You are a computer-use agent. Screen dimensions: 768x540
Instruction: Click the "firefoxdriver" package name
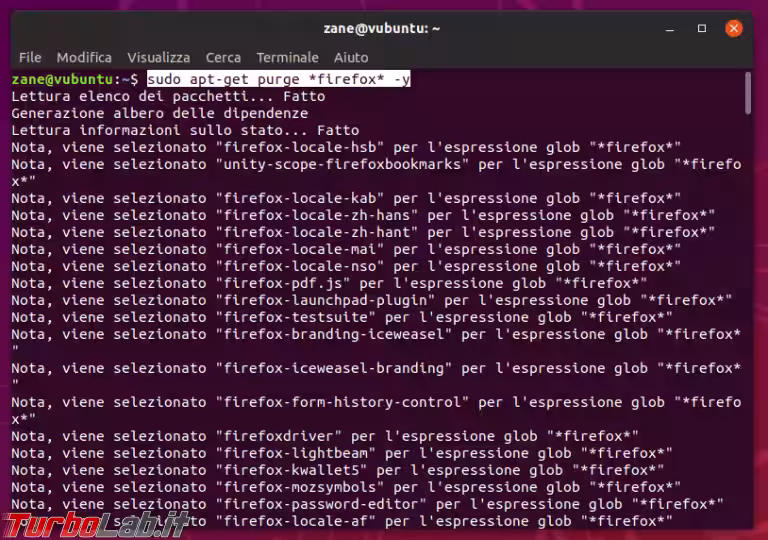[279, 436]
